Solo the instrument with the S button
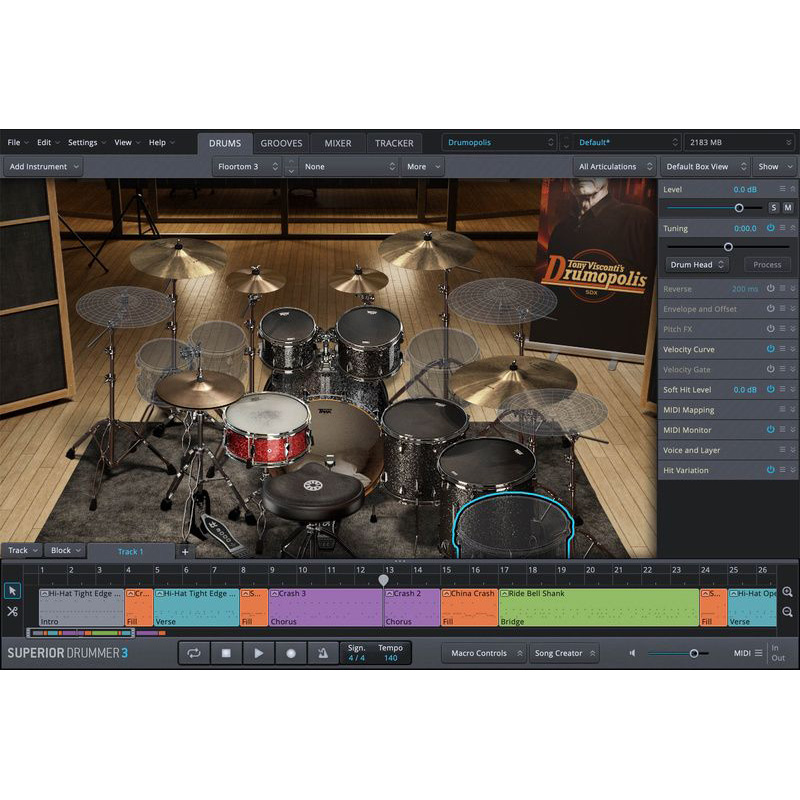This screenshot has height=800, width=800. pos(774,208)
